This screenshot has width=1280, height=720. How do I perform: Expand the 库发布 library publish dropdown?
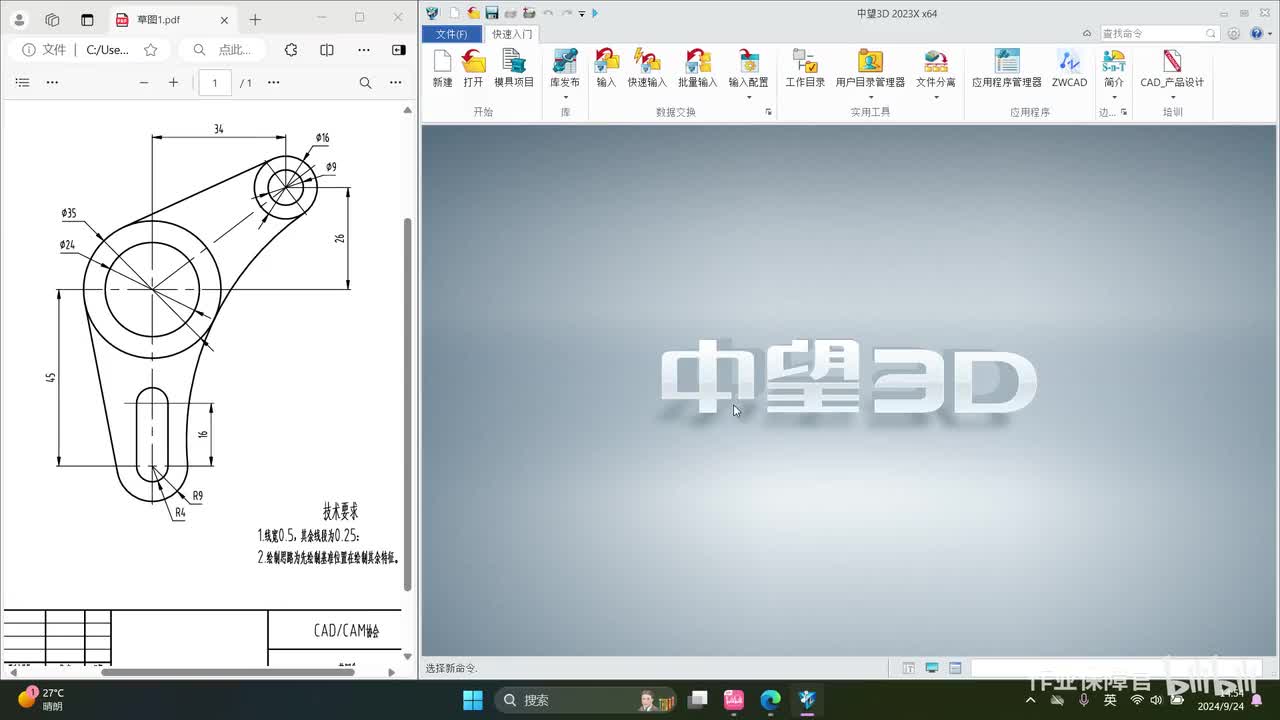tap(565, 97)
